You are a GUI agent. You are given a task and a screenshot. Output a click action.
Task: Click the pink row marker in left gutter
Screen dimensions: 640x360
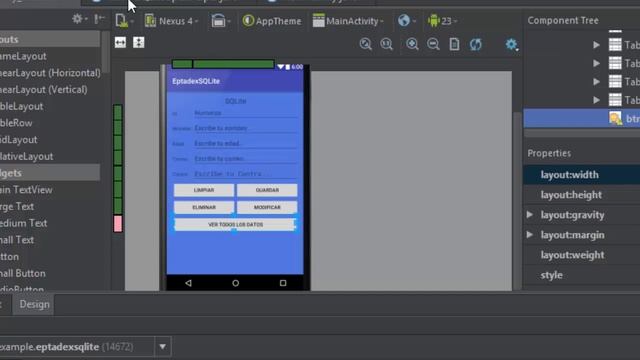(118, 224)
